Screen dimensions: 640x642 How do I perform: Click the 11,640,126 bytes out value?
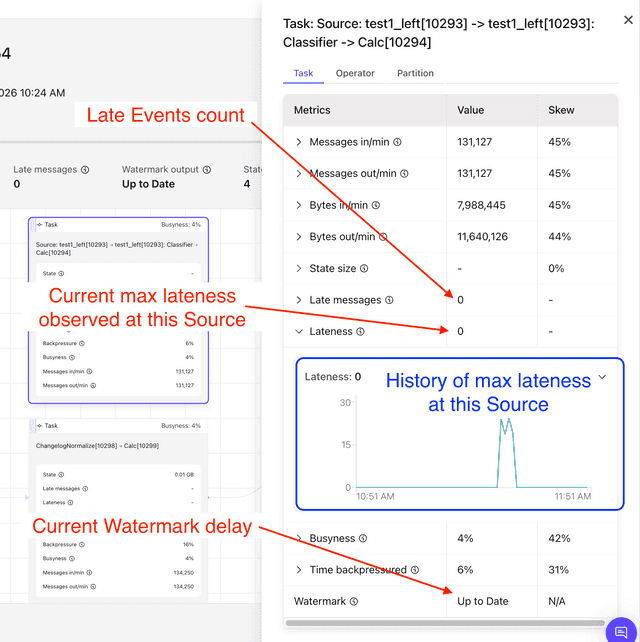point(482,237)
